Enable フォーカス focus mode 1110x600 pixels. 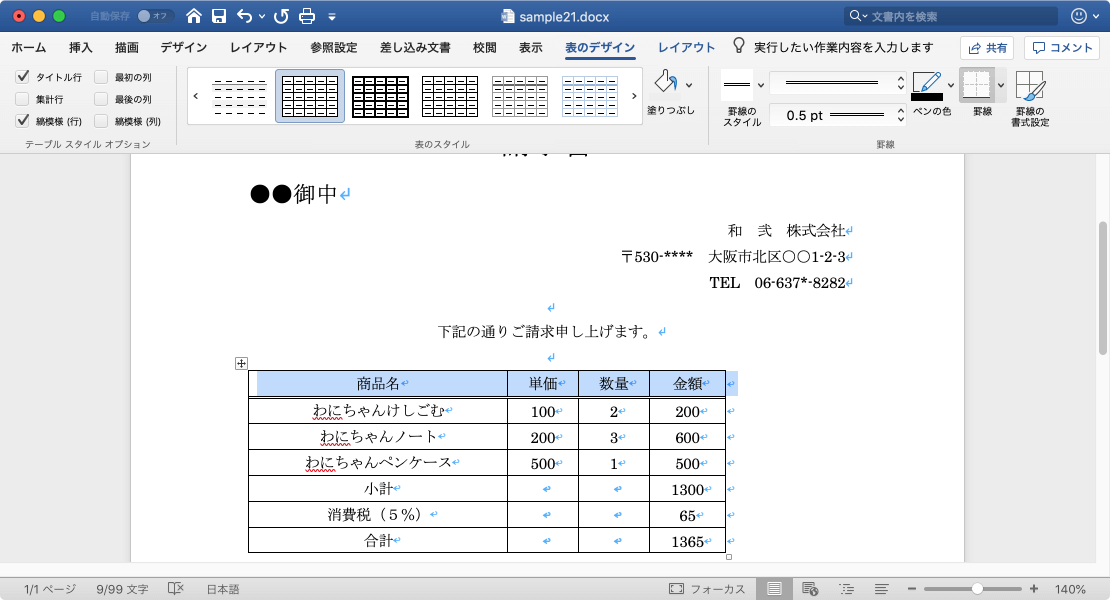(707, 589)
